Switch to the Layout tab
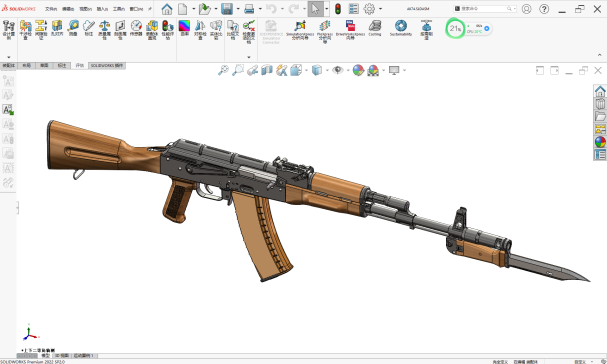Screen dimensions: 607x364 26,65
